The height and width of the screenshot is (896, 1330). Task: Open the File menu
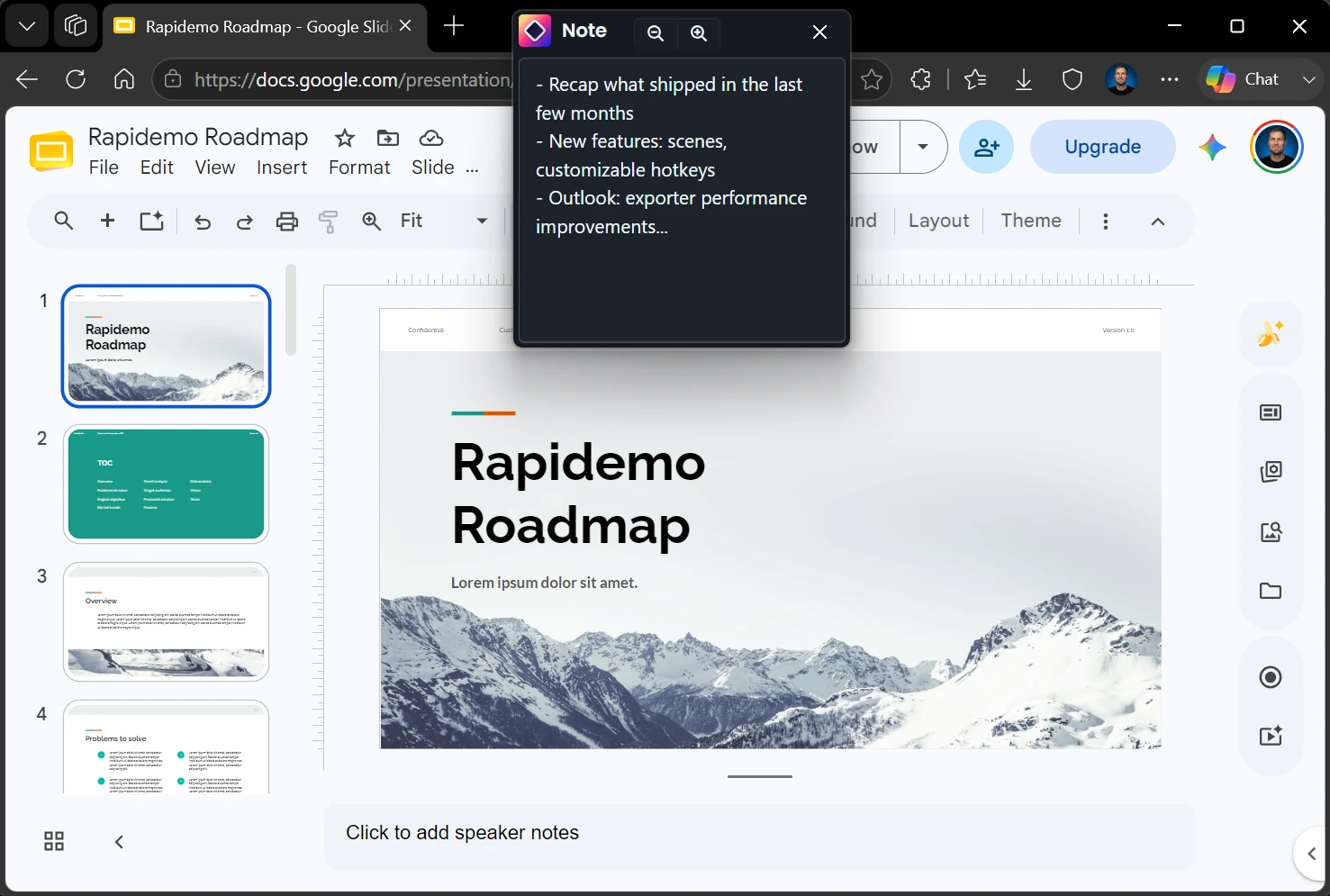104,167
